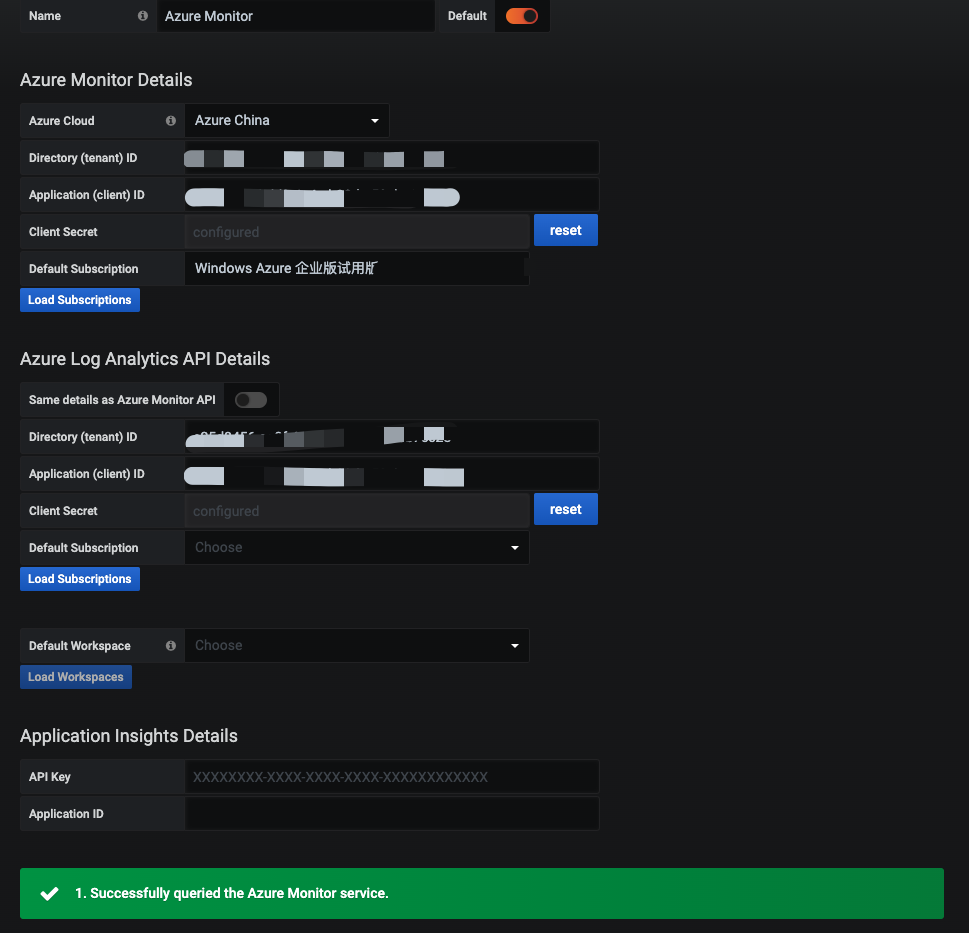Click the Load Workspaces button
The image size is (969, 933).
76,677
